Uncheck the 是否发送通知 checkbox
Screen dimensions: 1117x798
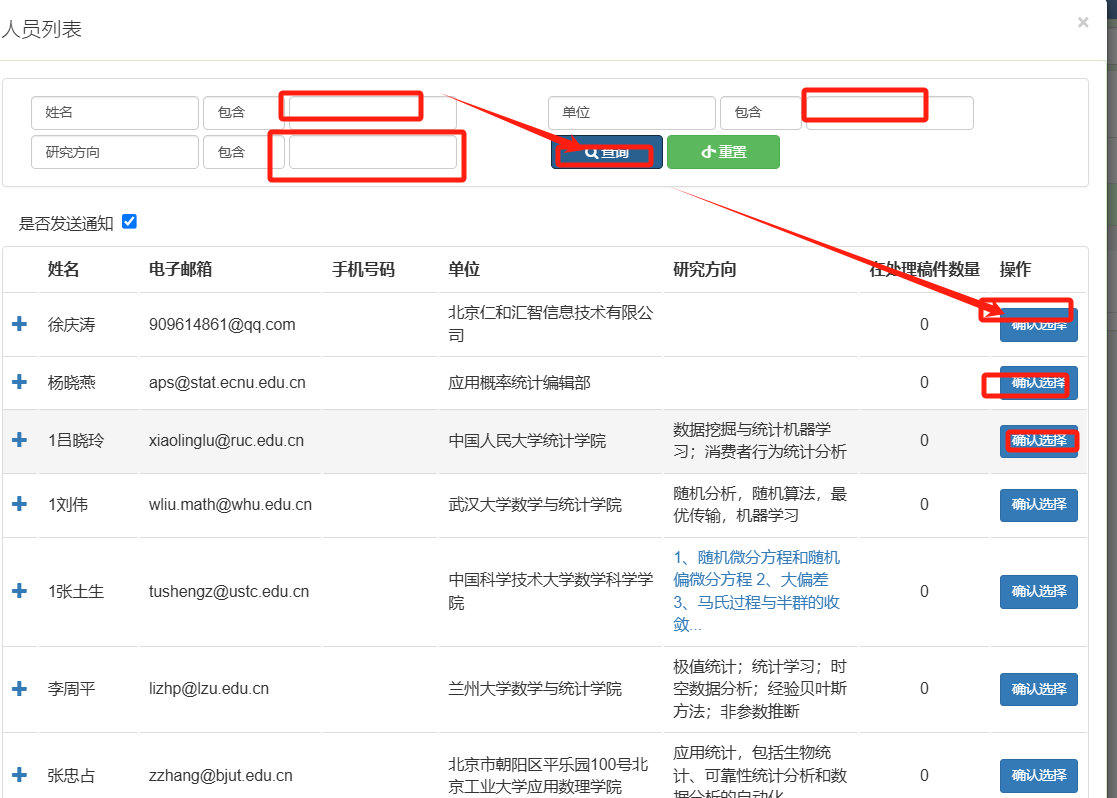click(x=129, y=222)
